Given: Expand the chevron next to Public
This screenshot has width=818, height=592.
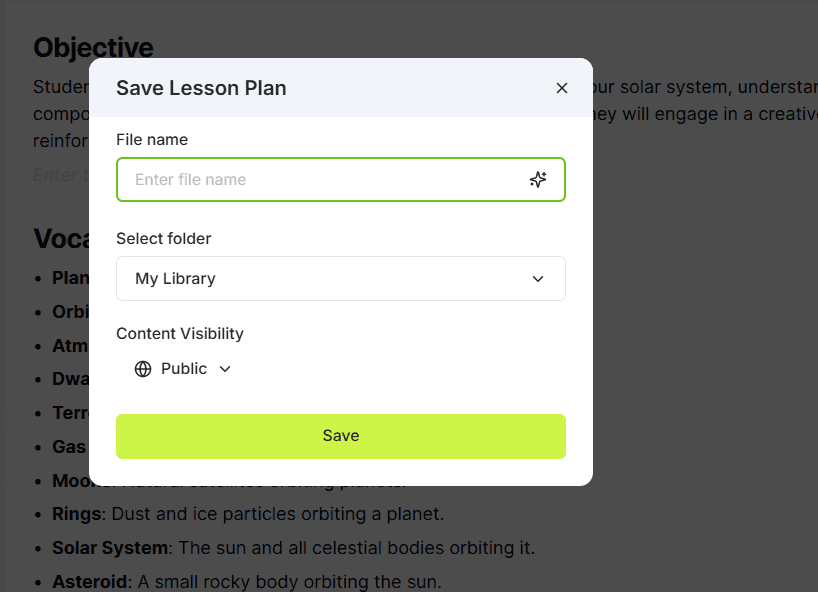Looking at the screenshot, I should pos(225,369).
